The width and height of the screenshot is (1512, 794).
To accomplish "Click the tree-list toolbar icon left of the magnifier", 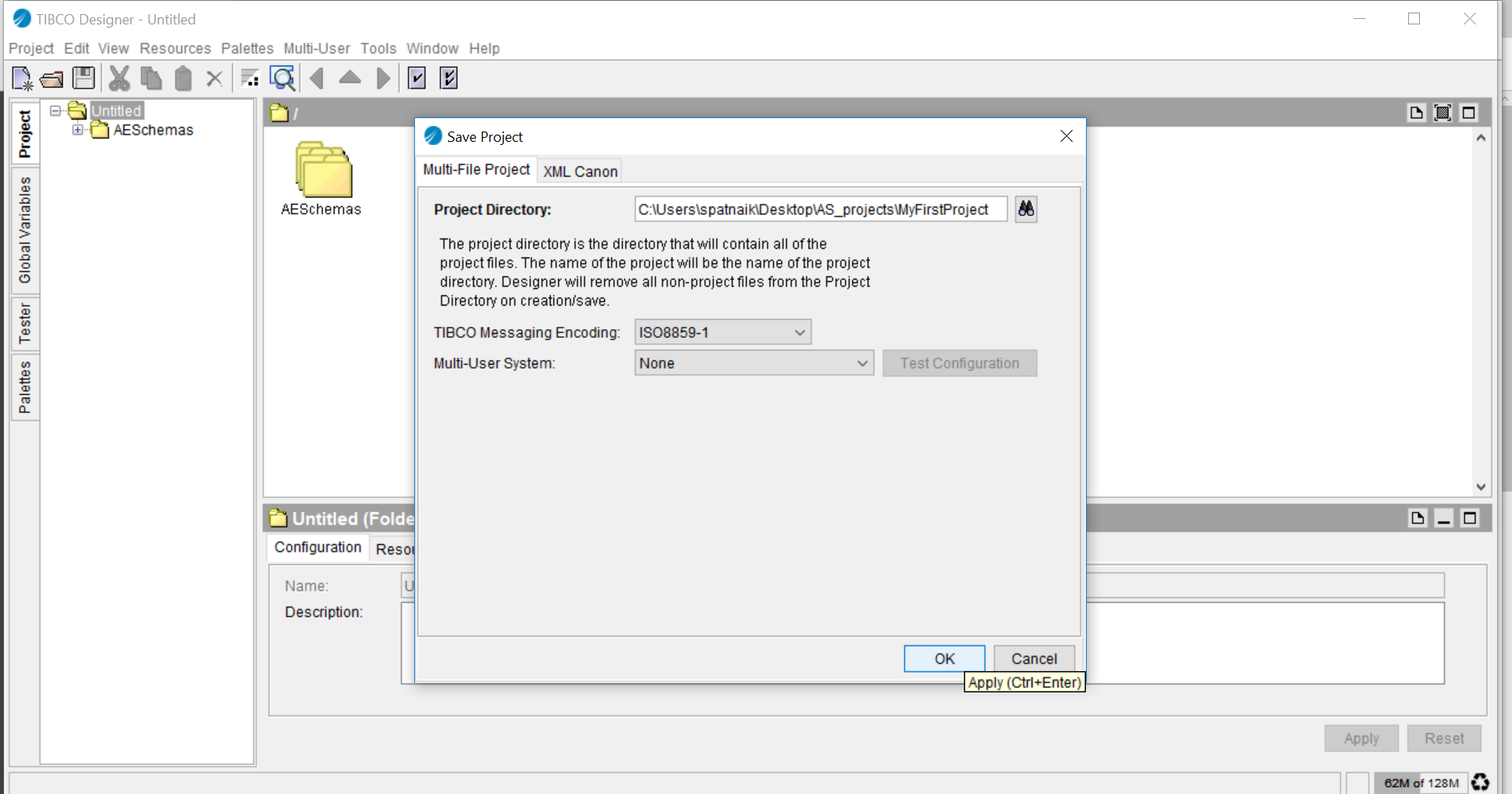I will (x=250, y=78).
